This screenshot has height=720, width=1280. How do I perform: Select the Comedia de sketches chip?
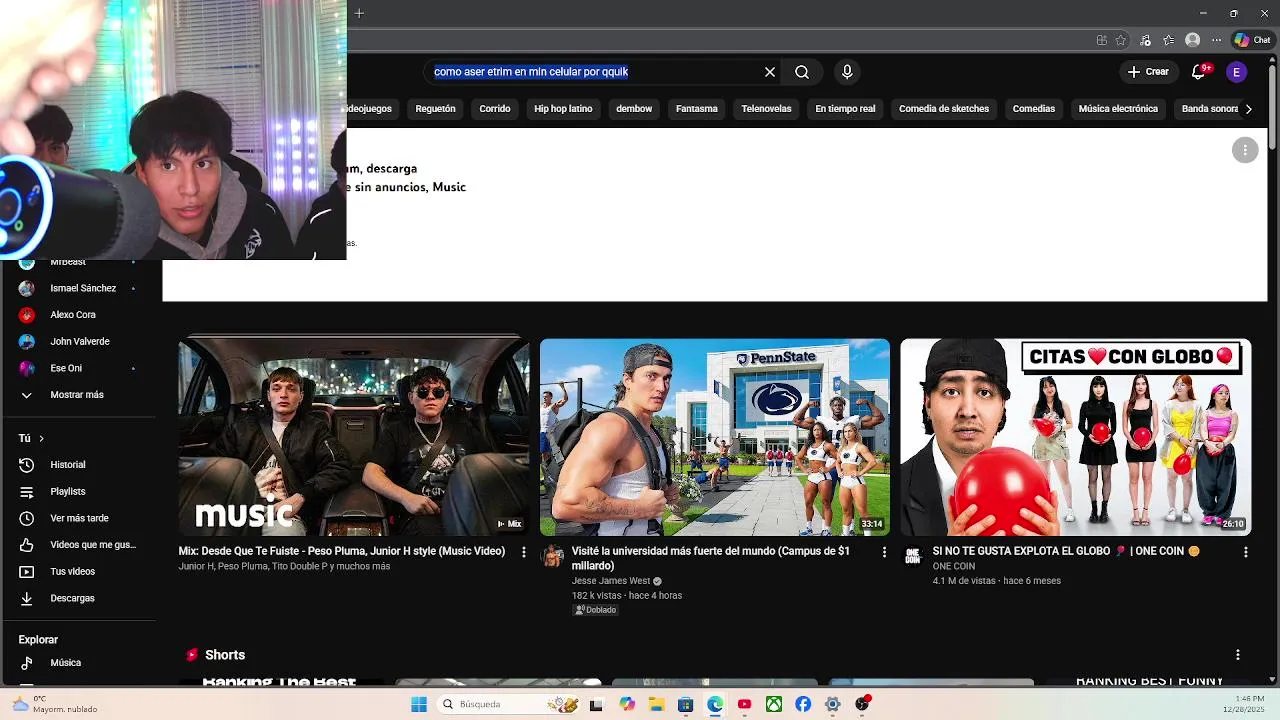[x=944, y=109]
